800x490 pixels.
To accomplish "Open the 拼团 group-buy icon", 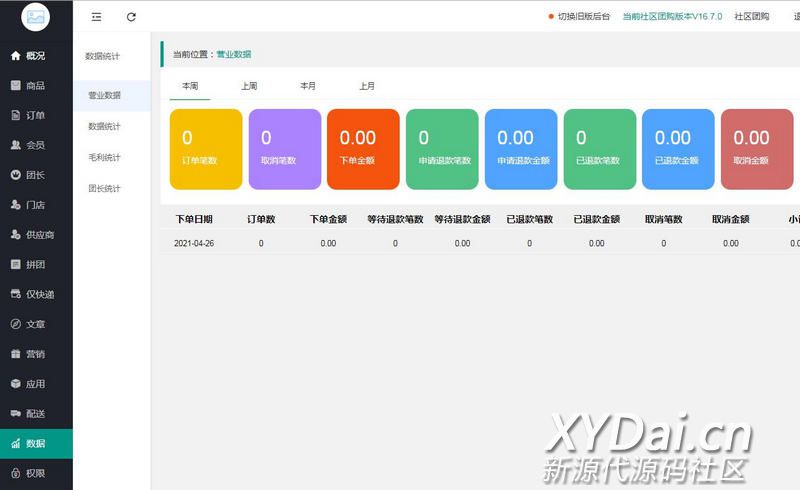I will [16, 264].
